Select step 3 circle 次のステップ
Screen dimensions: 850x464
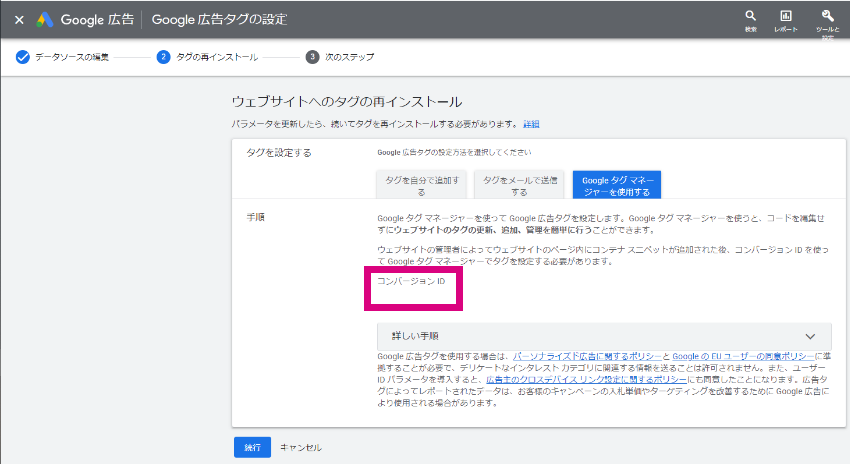[x=312, y=57]
